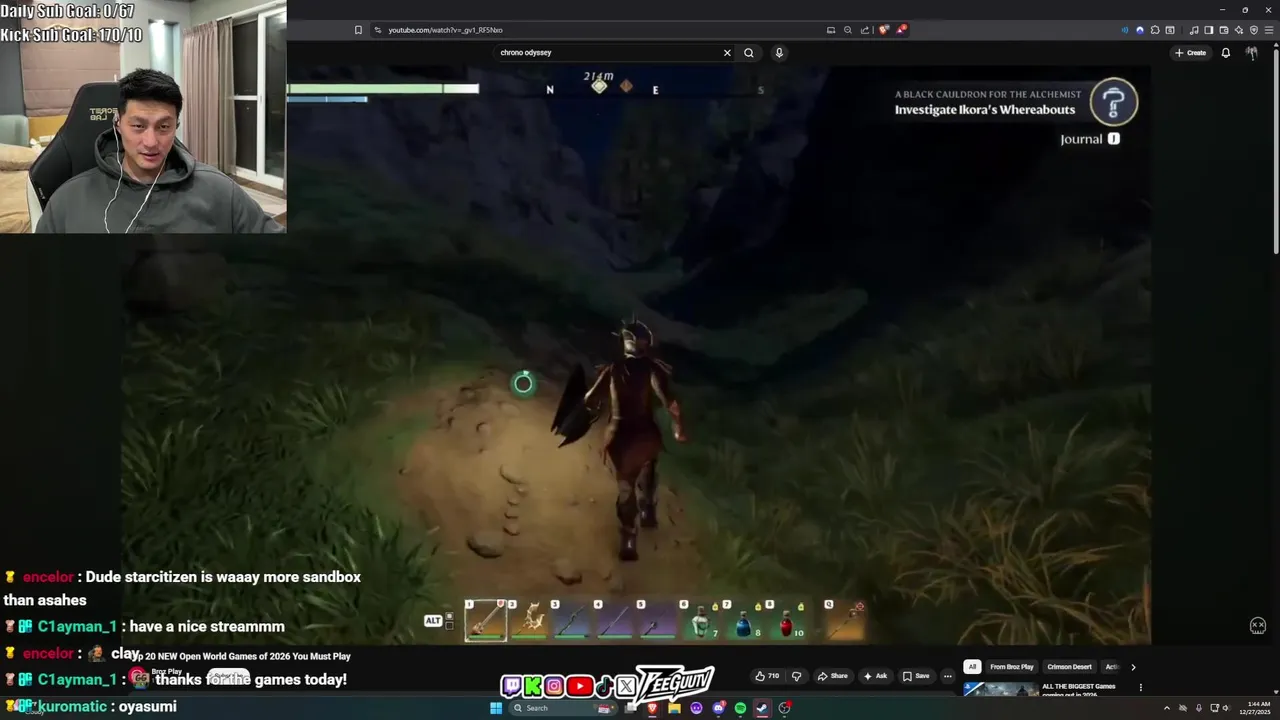Click the taskbar microphone tray icon

[x=1199, y=708]
